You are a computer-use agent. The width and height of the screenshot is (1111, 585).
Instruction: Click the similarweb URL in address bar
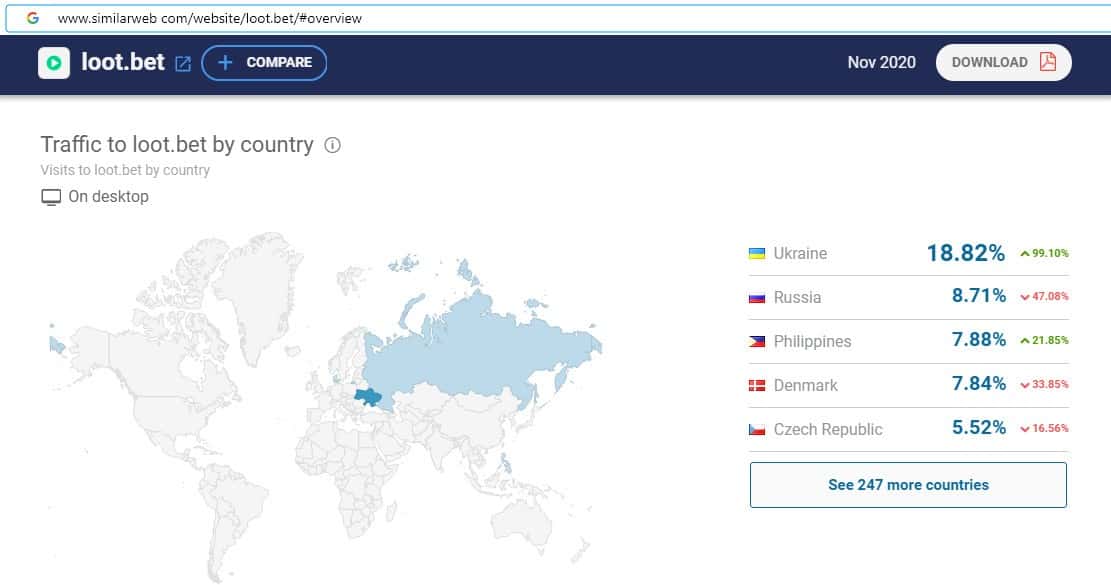pos(210,18)
